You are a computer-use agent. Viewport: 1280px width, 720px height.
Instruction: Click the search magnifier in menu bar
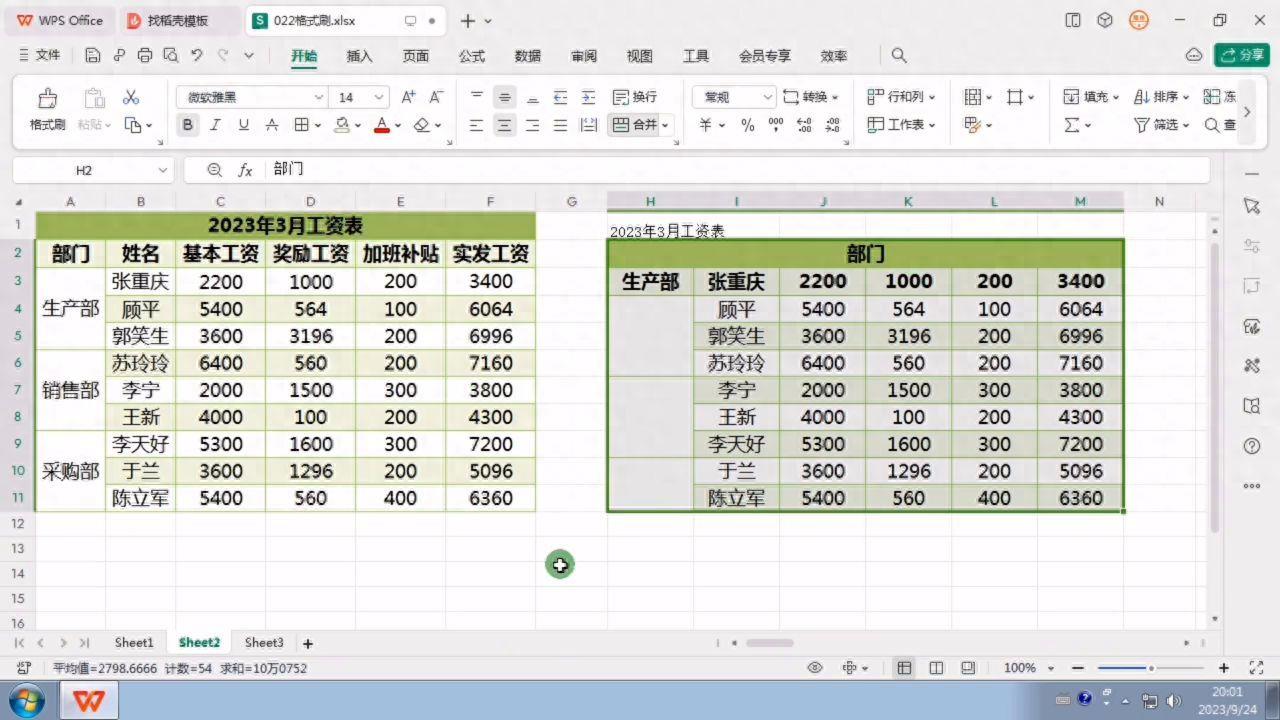point(899,56)
